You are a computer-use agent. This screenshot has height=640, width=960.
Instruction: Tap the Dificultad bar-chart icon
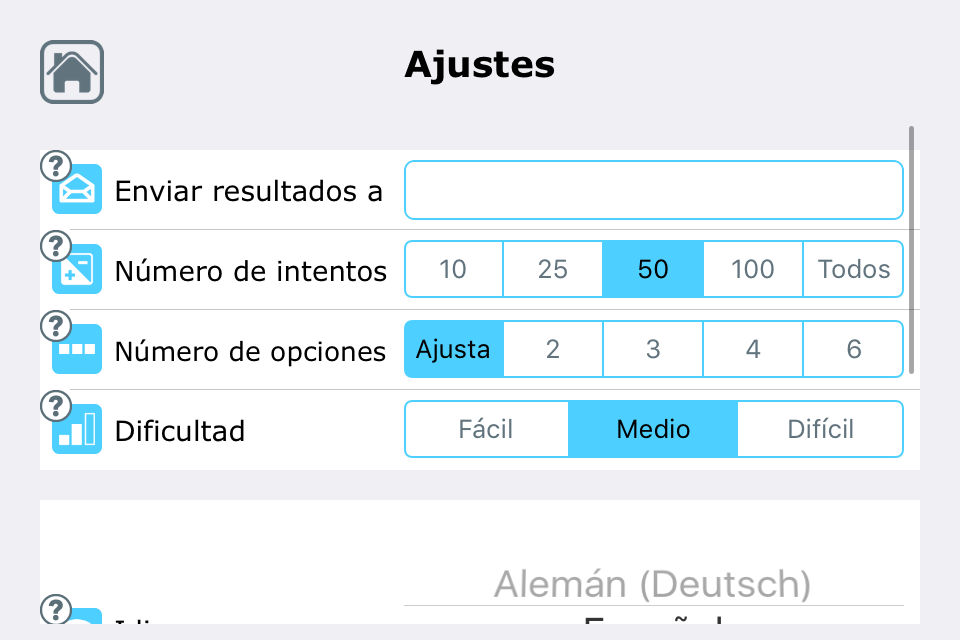pyautogui.click(x=77, y=430)
